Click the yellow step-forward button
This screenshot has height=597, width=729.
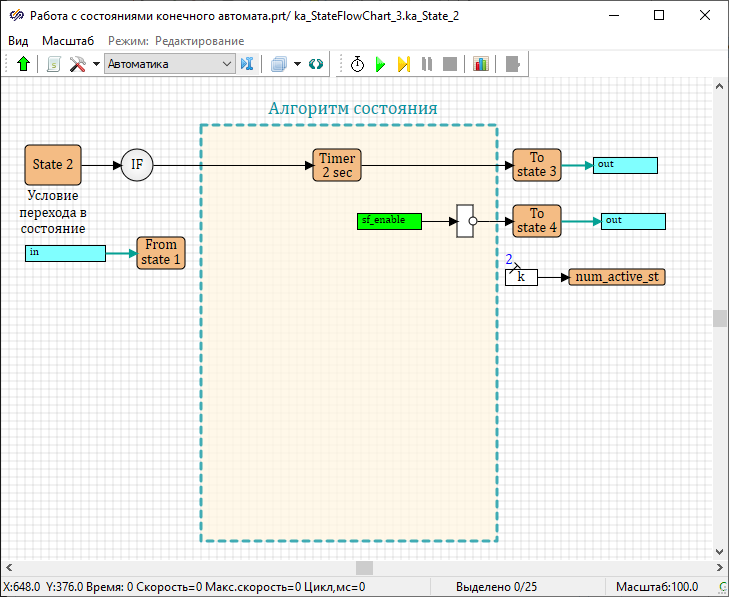[x=403, y=64]
